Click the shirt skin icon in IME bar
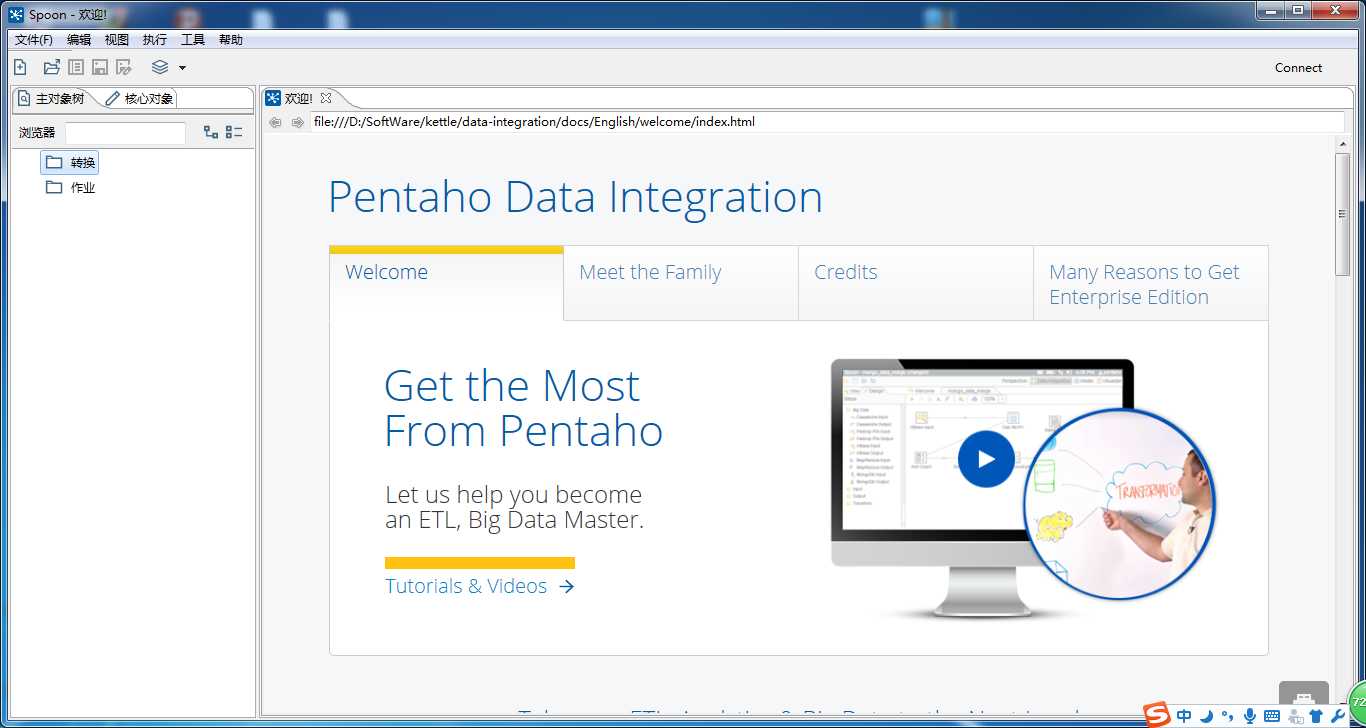This screenshot has width=1366, height=728. 1316,716
